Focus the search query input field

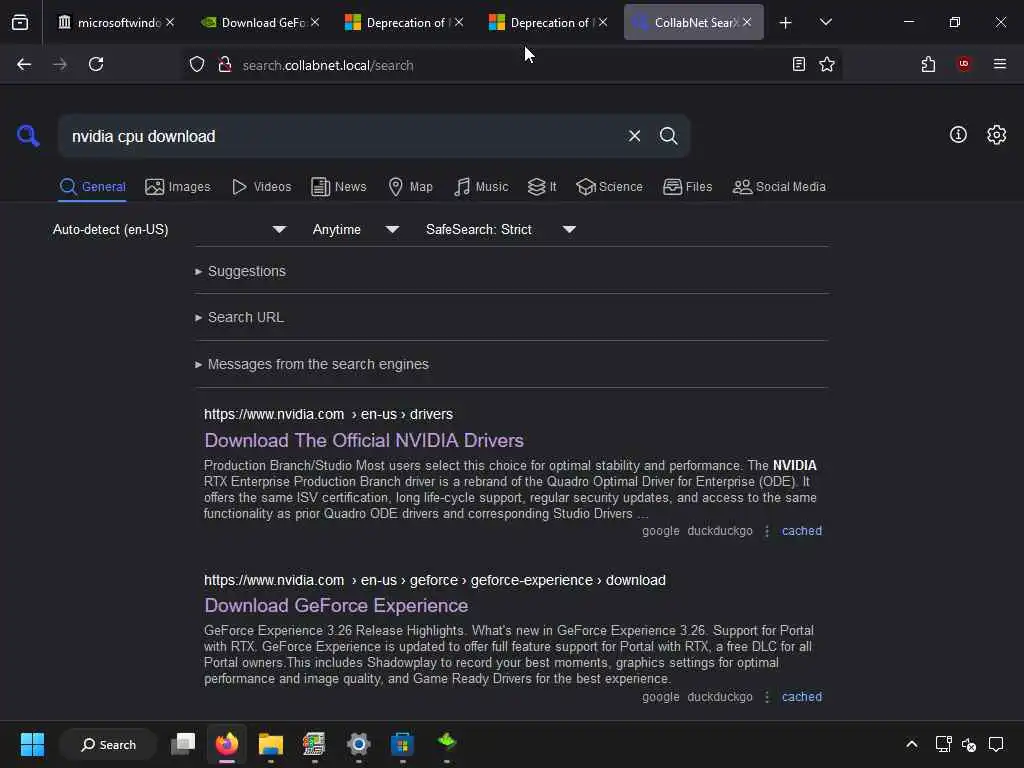coord(340,136)
